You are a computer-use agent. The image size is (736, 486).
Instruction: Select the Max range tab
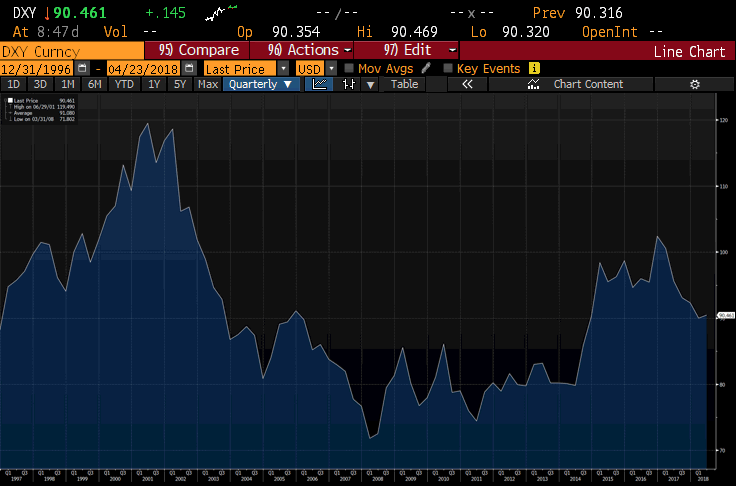pos(207,84)
